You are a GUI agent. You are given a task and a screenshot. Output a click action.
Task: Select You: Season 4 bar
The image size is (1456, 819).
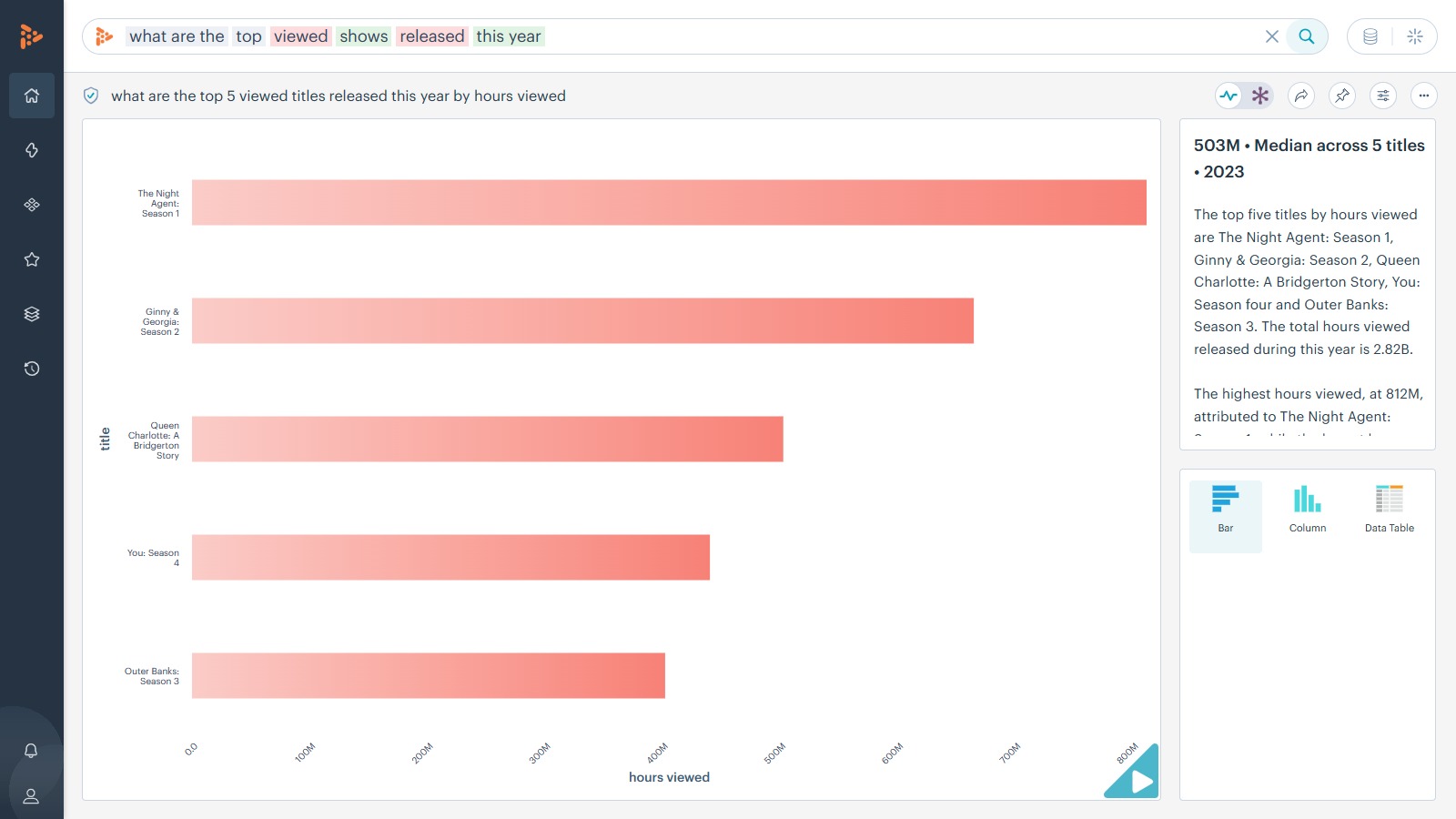(450, 557)
